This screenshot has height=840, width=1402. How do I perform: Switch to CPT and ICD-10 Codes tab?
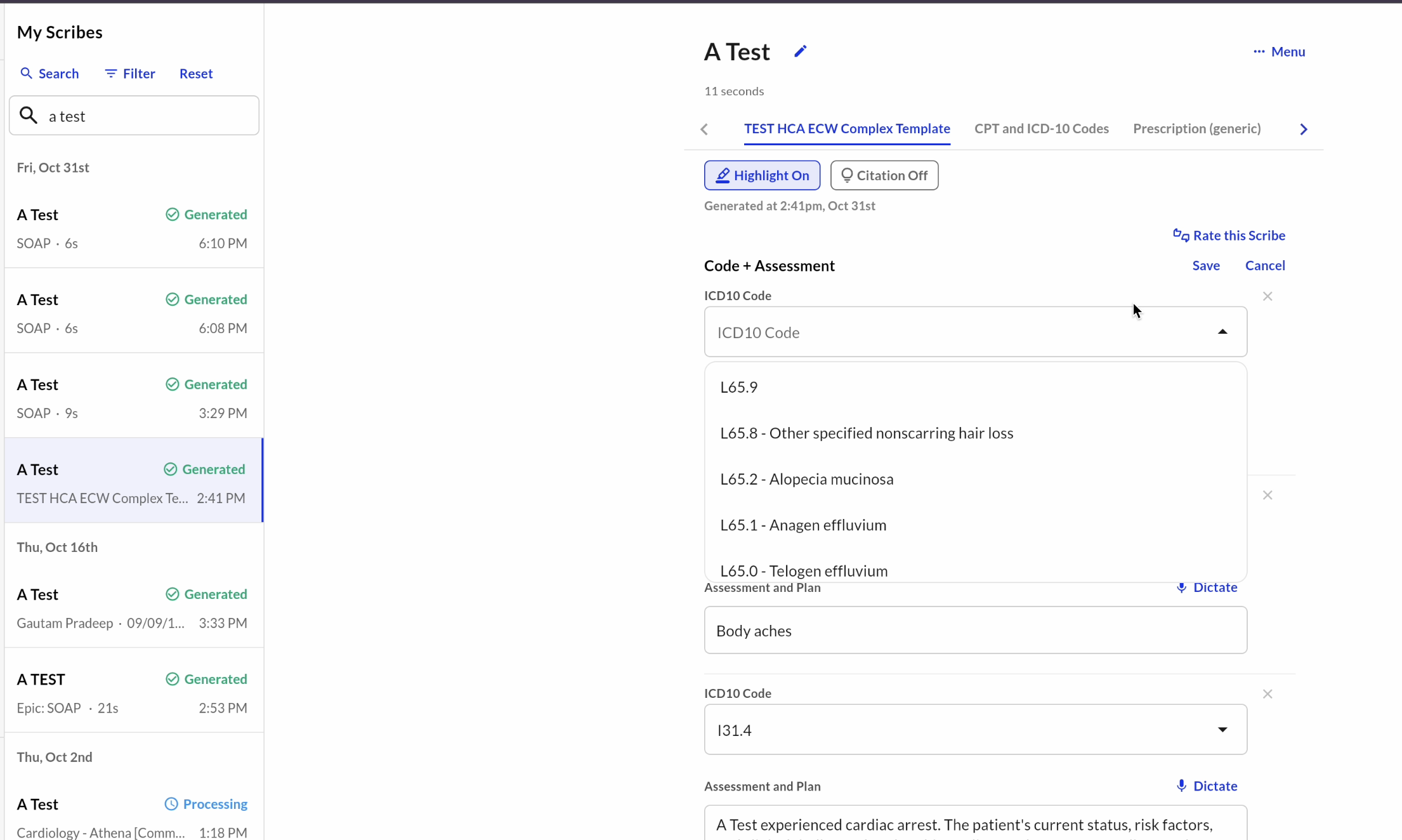pyautogui.click(x=1041, y=129)
